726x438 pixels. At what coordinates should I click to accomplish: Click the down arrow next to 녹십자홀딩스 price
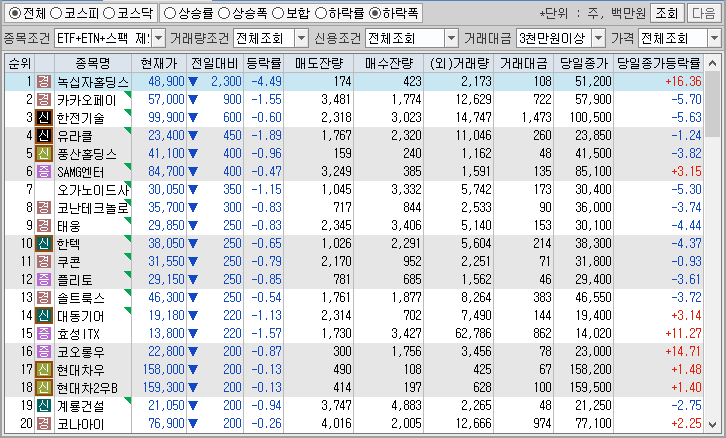pos(193,82)
